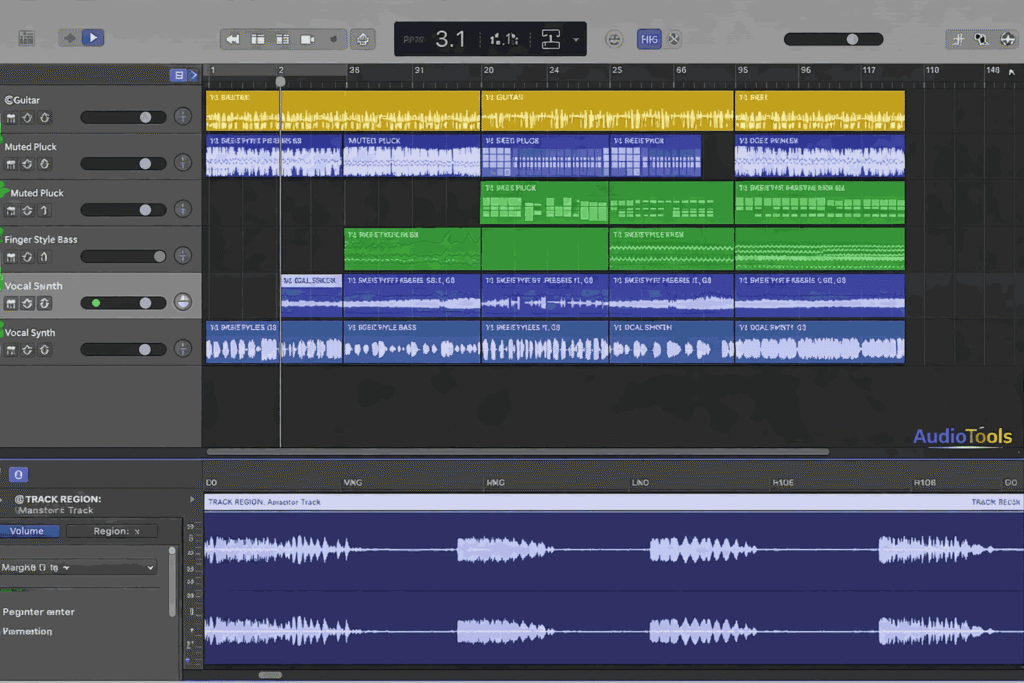Screen dimensions: 1024x683
Task: Switch to the Volume tab in the editor
Action: pyautogui.click(x=30, y=531)
